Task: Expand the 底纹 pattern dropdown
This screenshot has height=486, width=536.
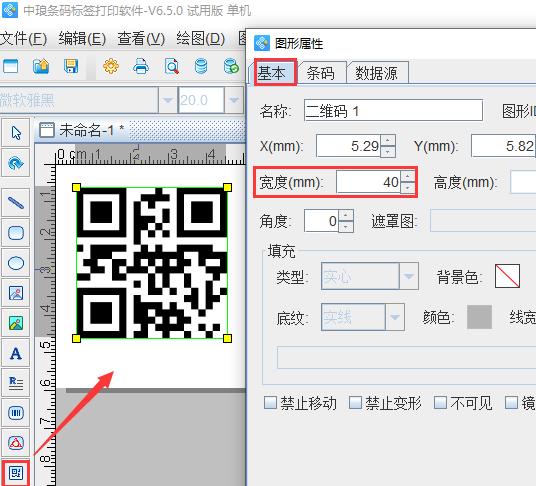Action: point(395,317)
